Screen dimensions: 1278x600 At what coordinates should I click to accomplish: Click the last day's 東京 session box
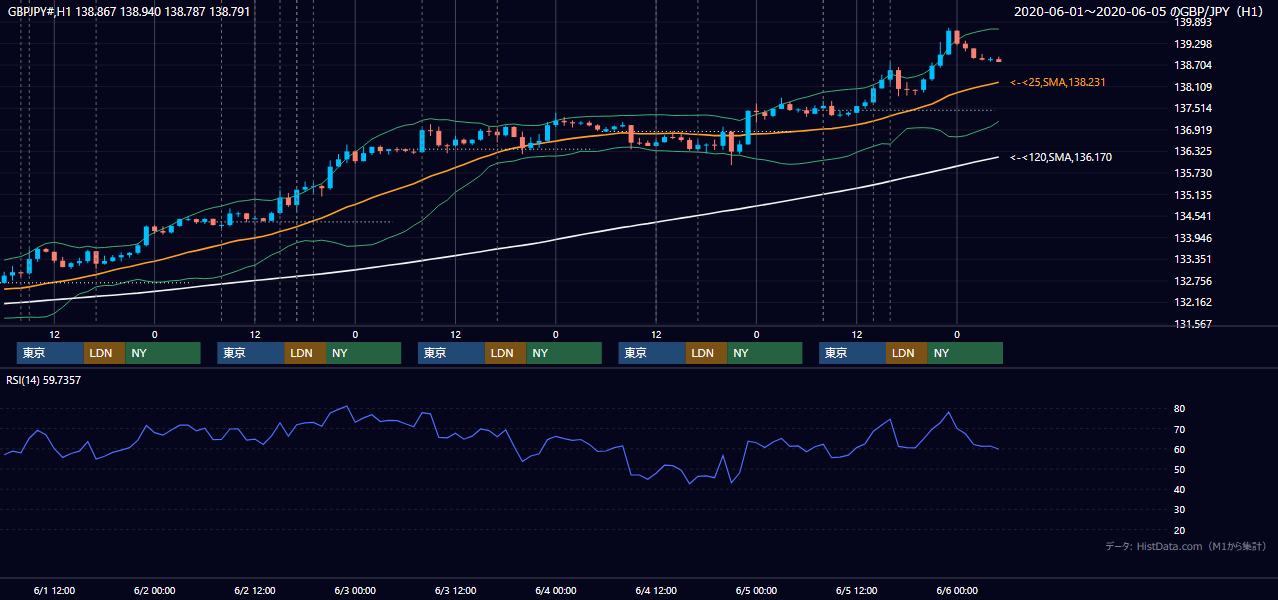[852, 353]
